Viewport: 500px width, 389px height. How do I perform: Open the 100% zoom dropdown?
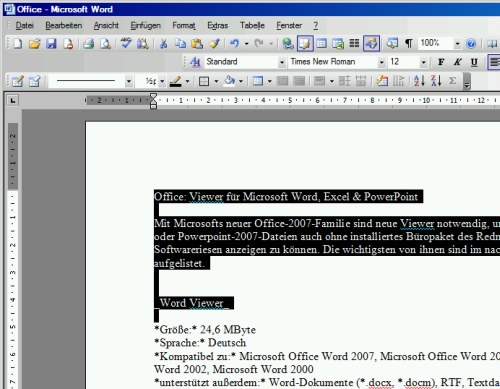457,44
